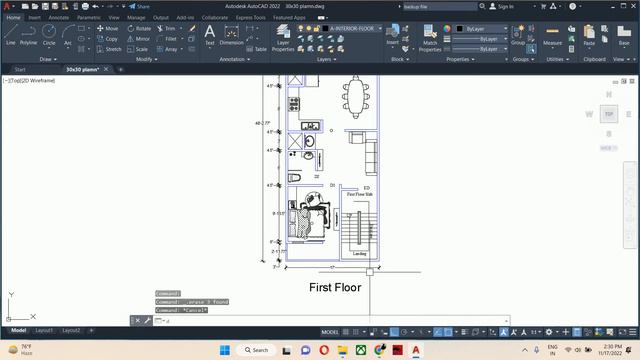Toggle polar tracking in status bar

404,332
